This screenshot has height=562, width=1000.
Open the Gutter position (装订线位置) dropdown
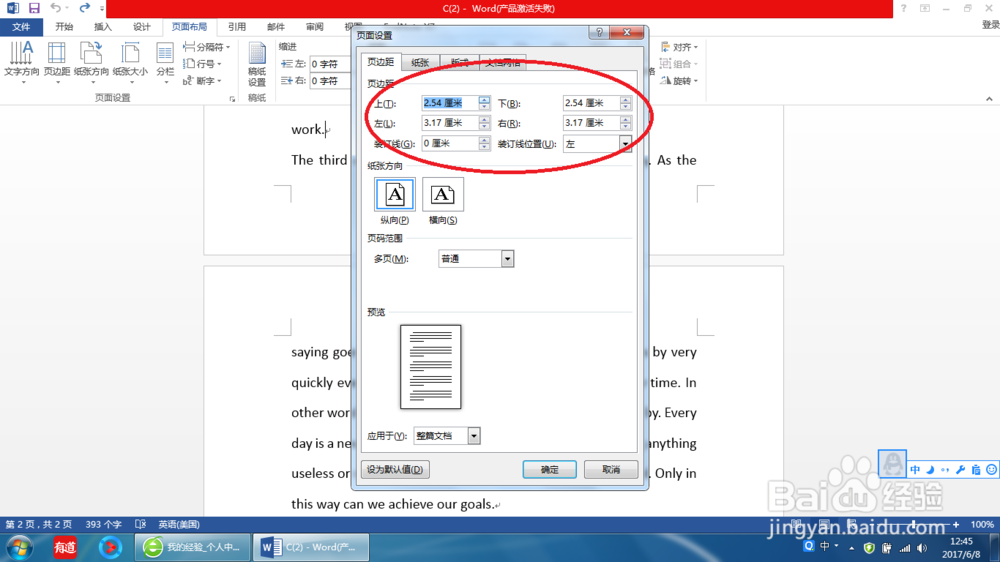tap(625, 144)
